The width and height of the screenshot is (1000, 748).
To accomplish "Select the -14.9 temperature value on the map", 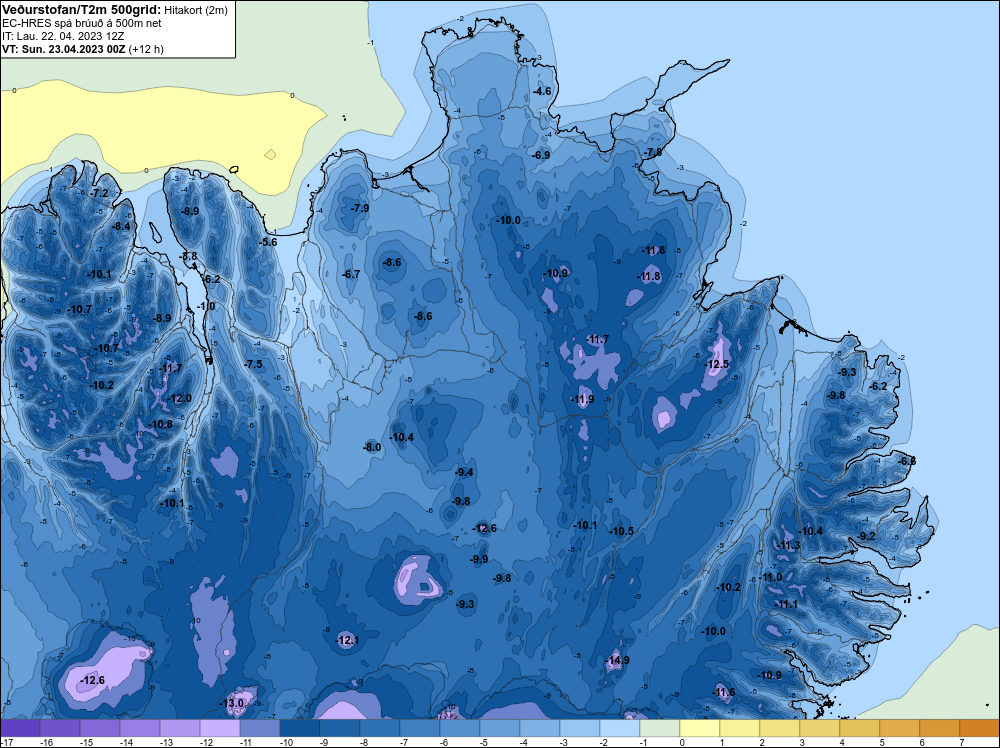I will pos(618,660).
